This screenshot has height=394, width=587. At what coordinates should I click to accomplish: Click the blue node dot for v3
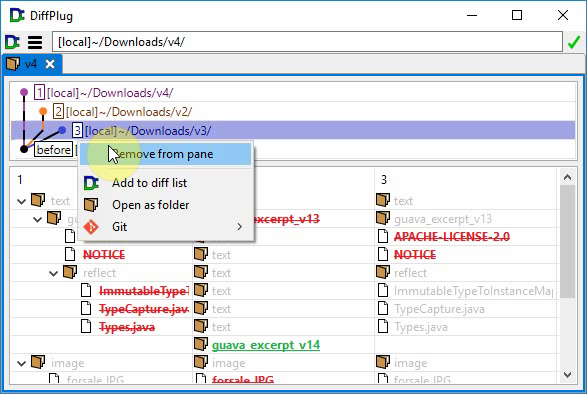click(x=62, y=130)
